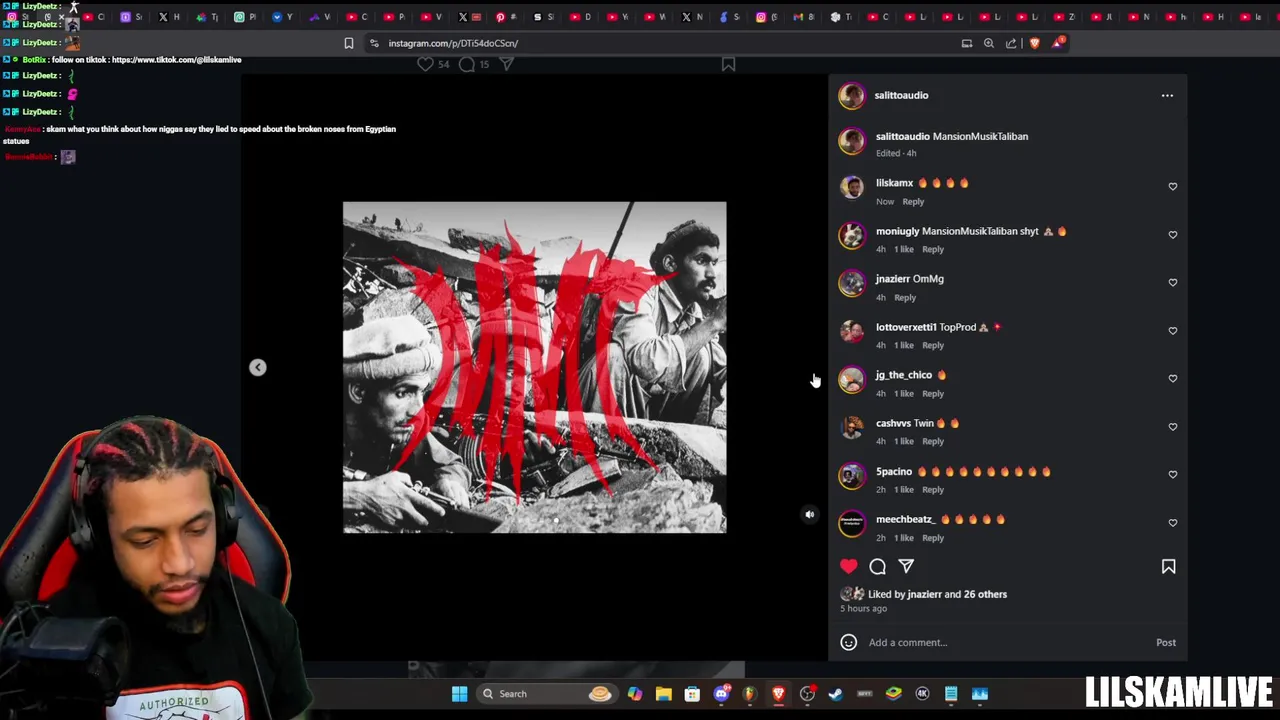Image resolution: width=1280 pixels, height=720 pixels.
Task: Like cashvvs Twin comment
Action: point(1173,426)
